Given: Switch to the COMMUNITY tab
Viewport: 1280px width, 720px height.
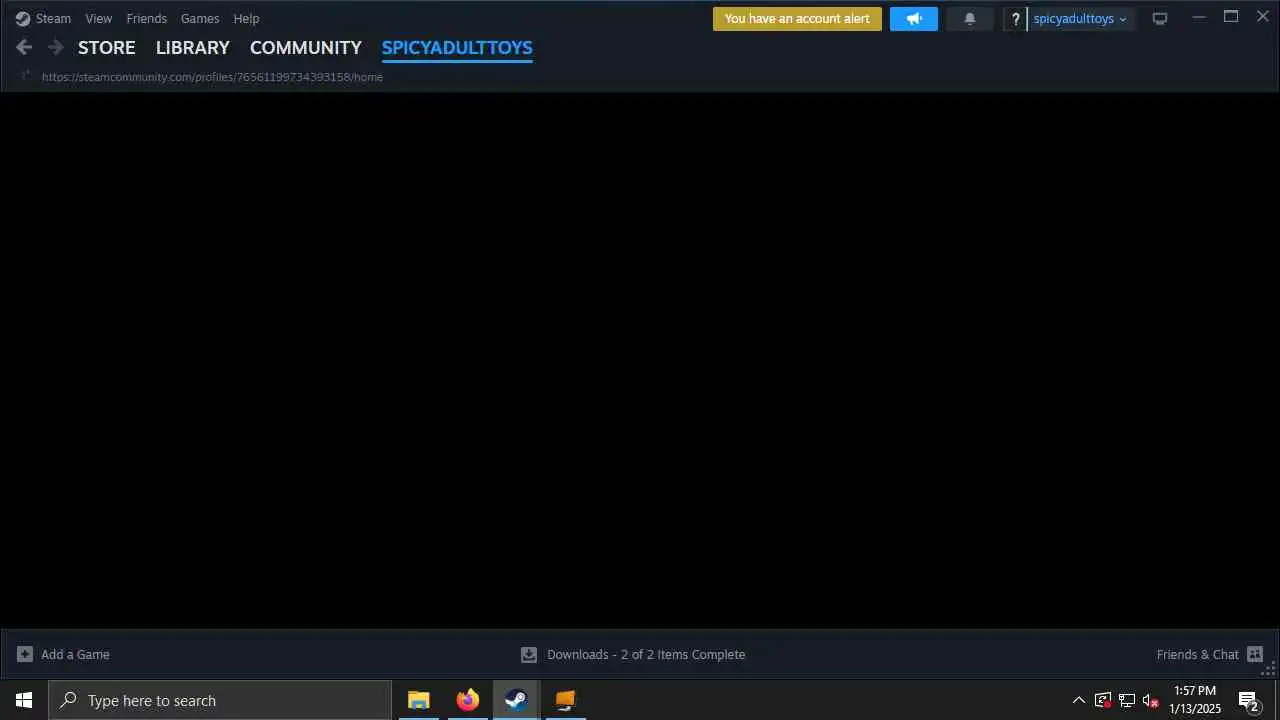Looking at the screenshot, I should [306, 47].
